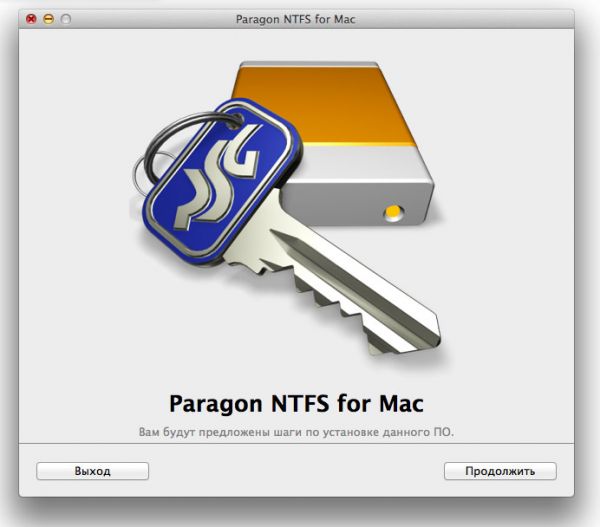600x527 pixels.
Task: Click the Paragon key and drive logo
Action: (x=287, y=209)
